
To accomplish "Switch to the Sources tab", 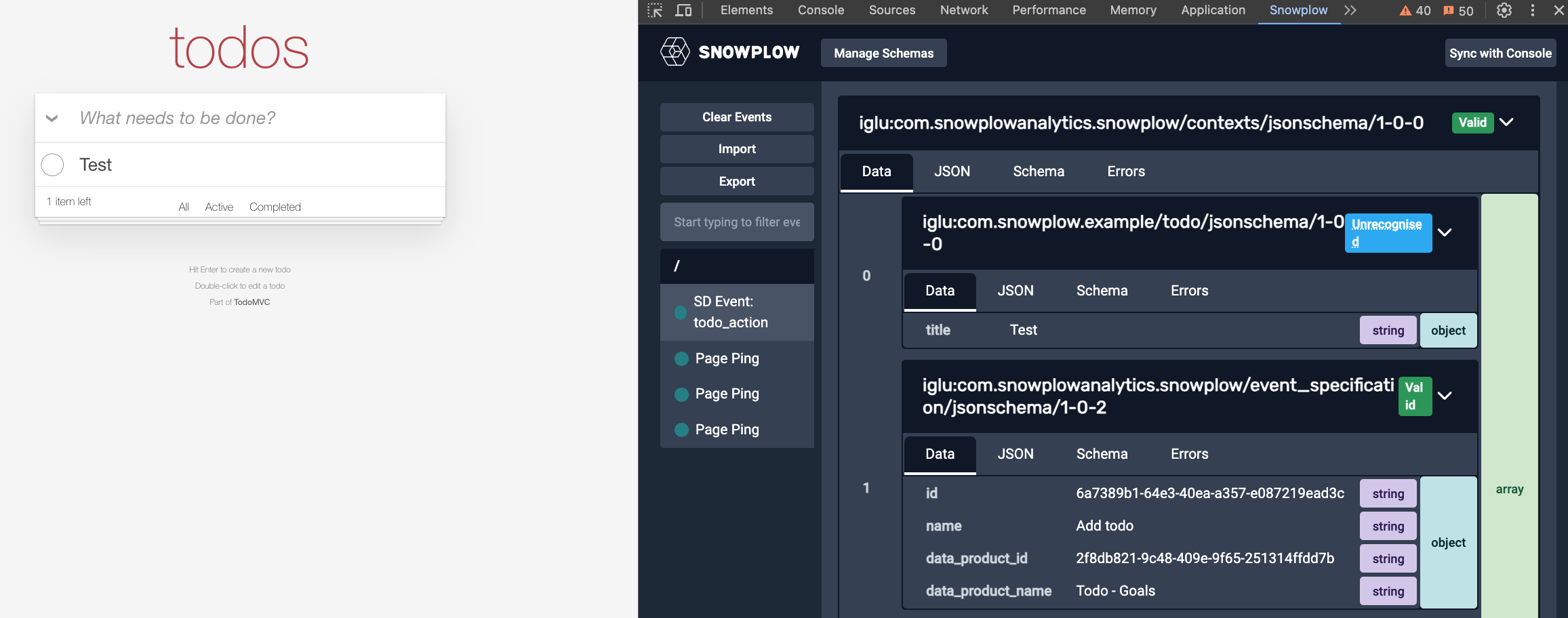I will [x=892, y=10].
